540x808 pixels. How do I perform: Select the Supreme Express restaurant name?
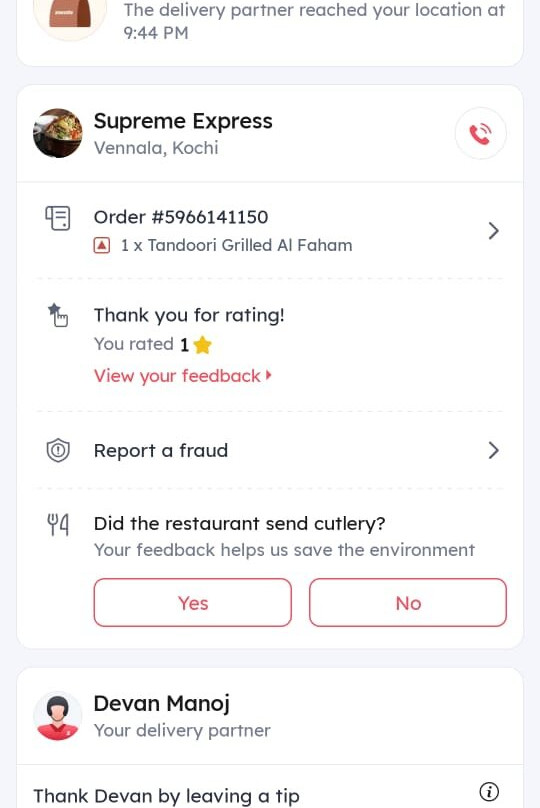click(x=183, y=121)
